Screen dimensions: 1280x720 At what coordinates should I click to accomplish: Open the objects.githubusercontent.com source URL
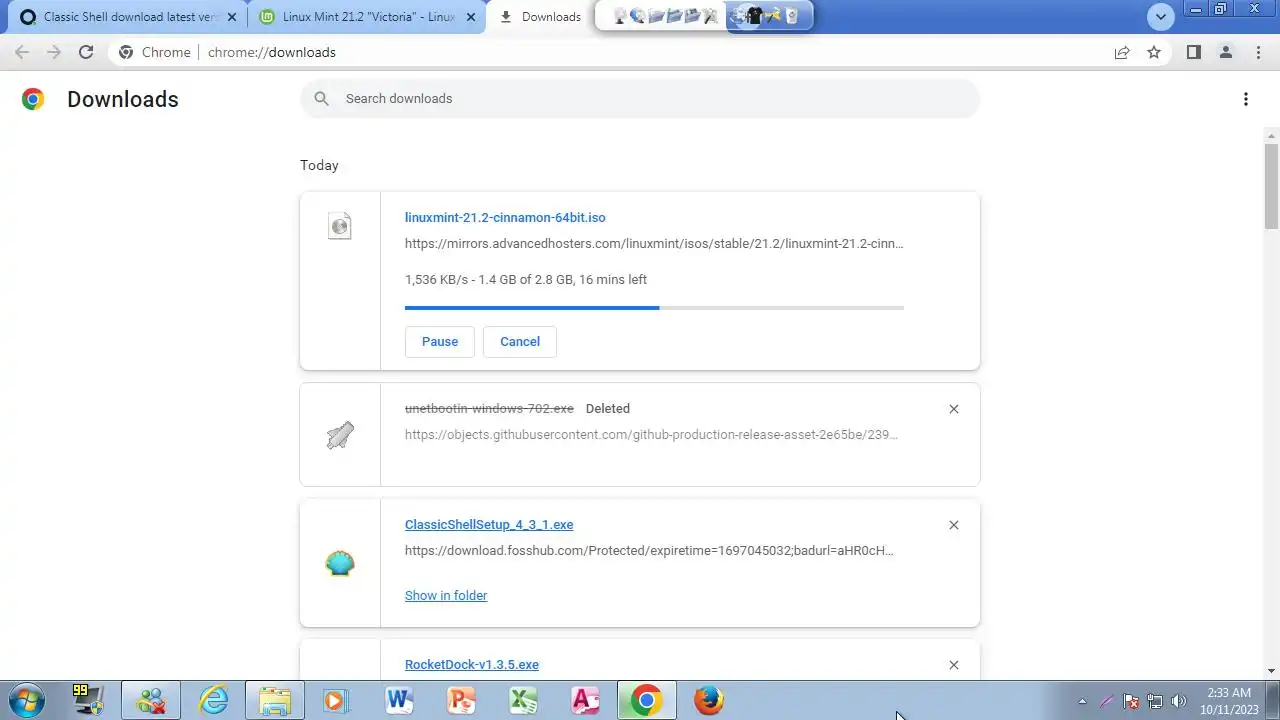[x=651, y=434]
